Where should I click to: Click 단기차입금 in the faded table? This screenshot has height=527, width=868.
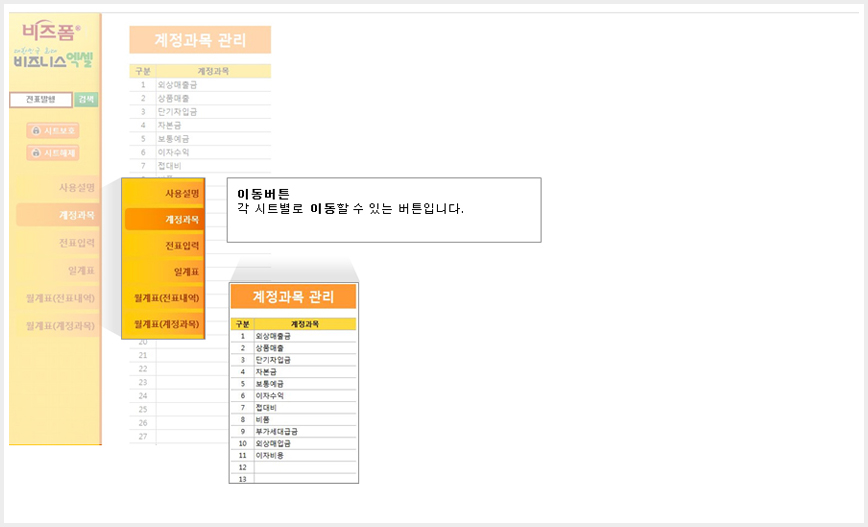point(177,112)
